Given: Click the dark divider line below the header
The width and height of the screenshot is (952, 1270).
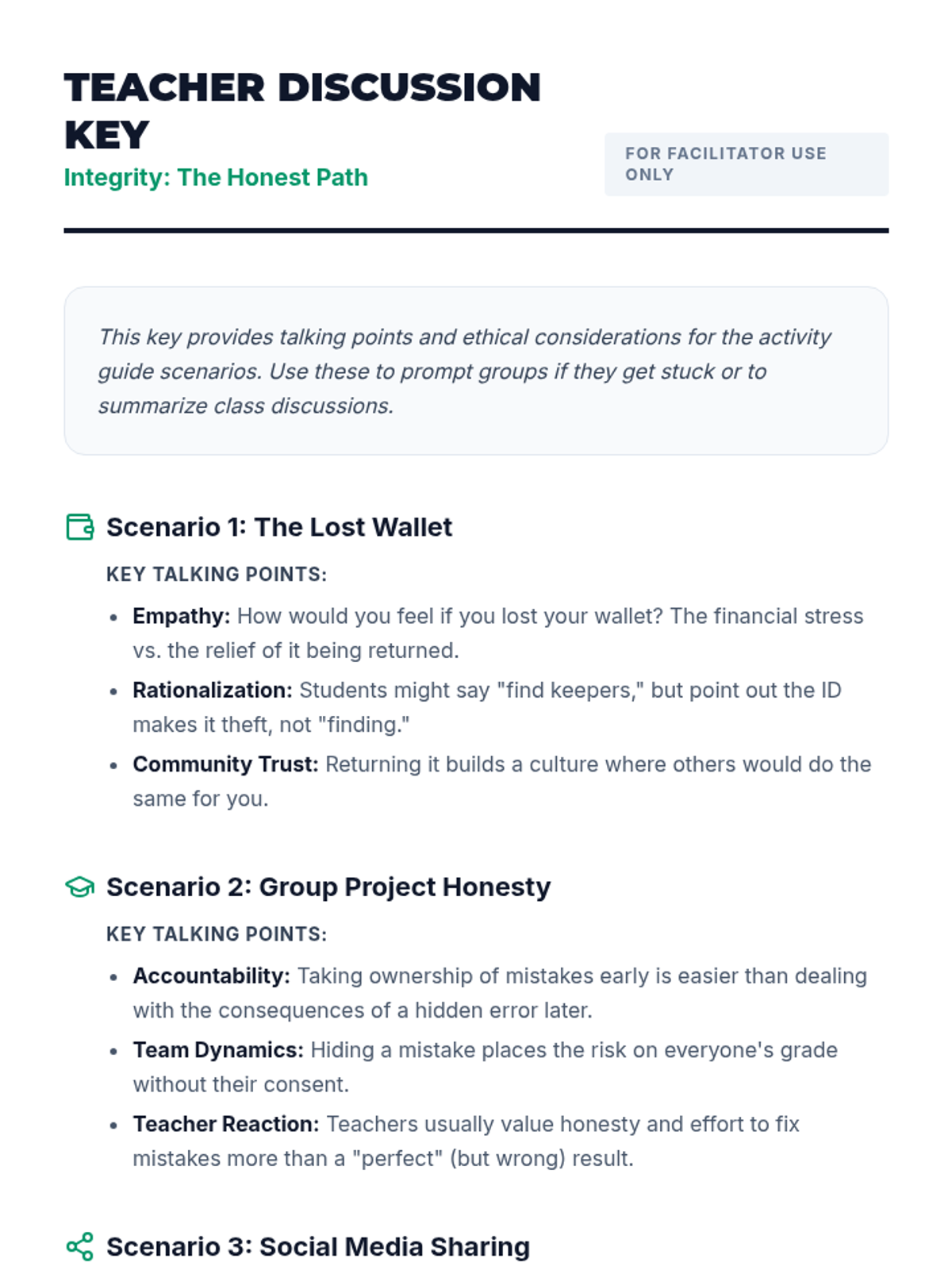Looking at the screenshot, I should [x=476, y=231].
